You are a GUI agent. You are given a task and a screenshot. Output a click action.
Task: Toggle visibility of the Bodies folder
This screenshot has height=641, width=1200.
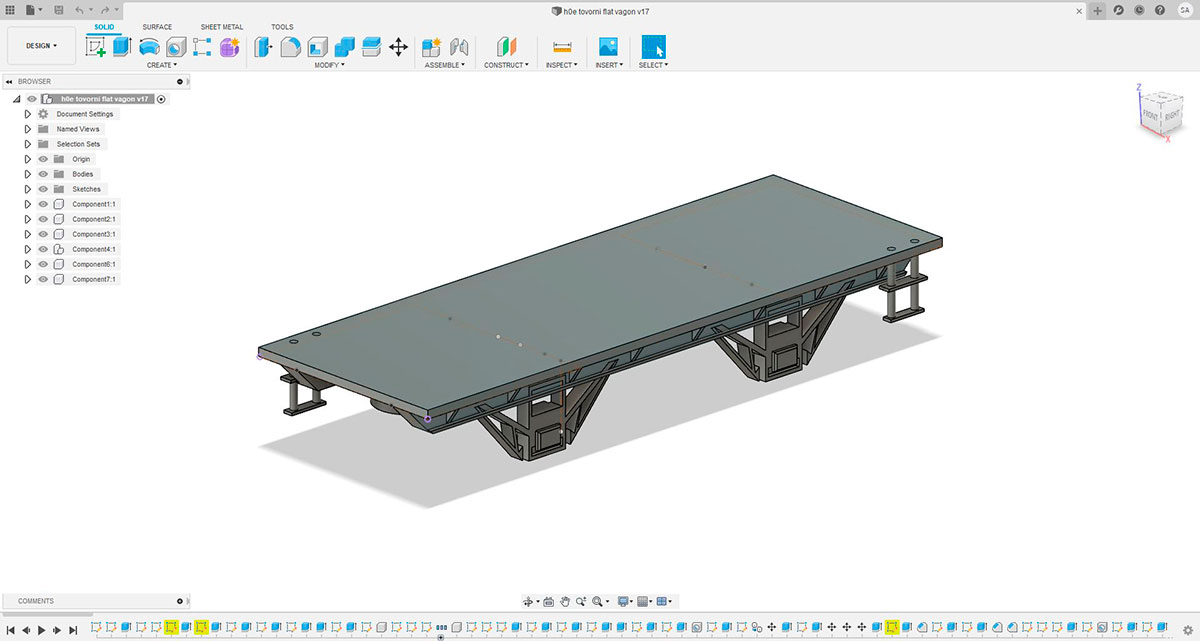point(43,174)
